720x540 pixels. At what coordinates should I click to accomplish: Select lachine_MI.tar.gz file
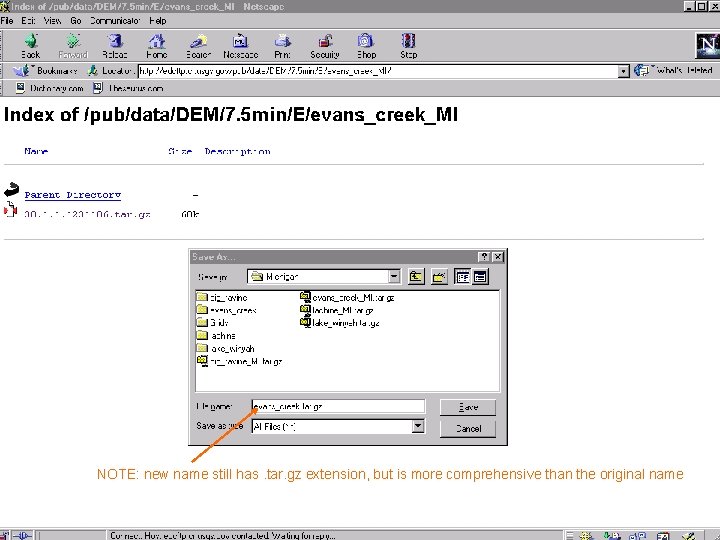click(x=337, y=310)
